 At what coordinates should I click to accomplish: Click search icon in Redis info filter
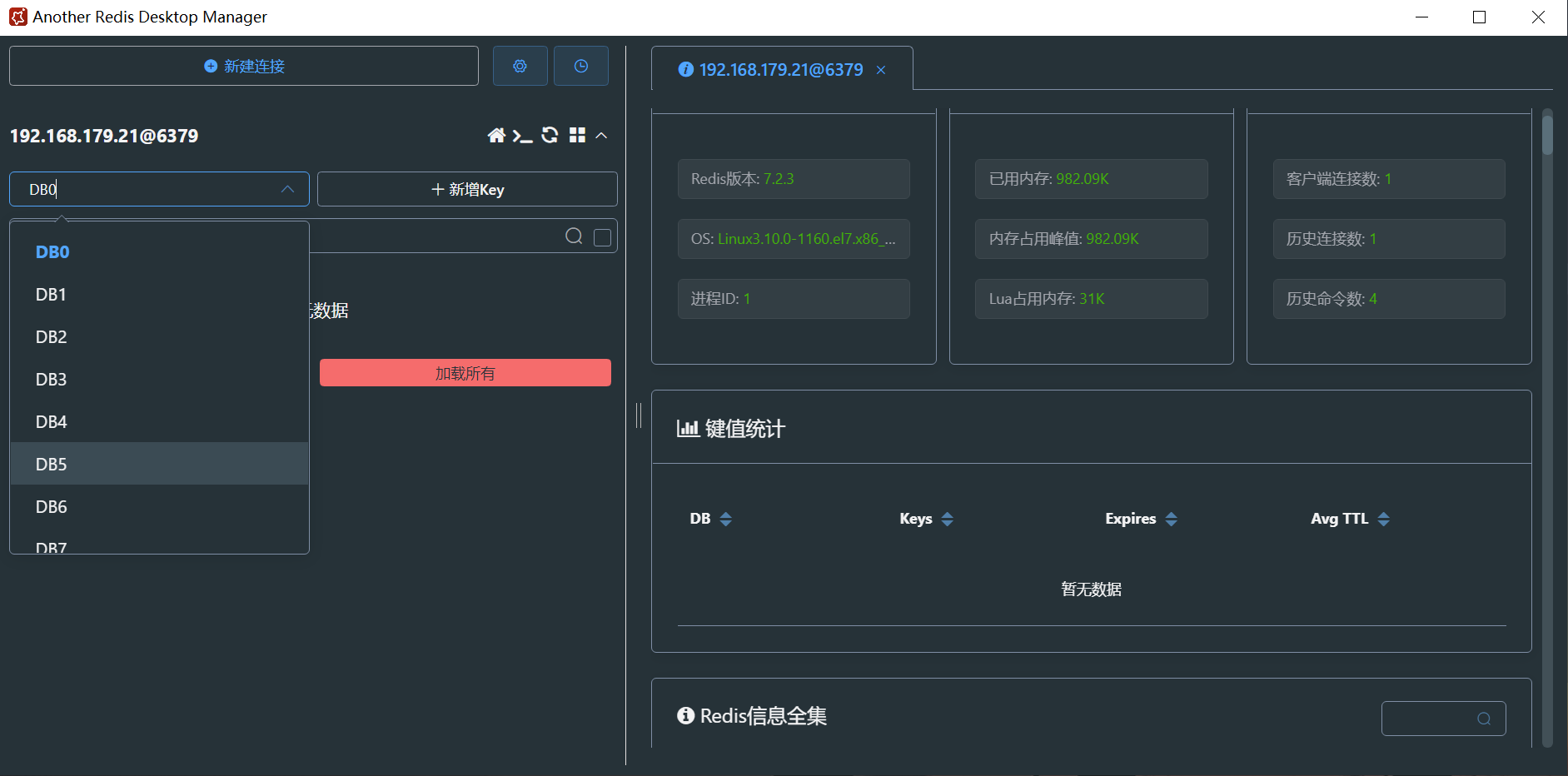click(1483, 719)
